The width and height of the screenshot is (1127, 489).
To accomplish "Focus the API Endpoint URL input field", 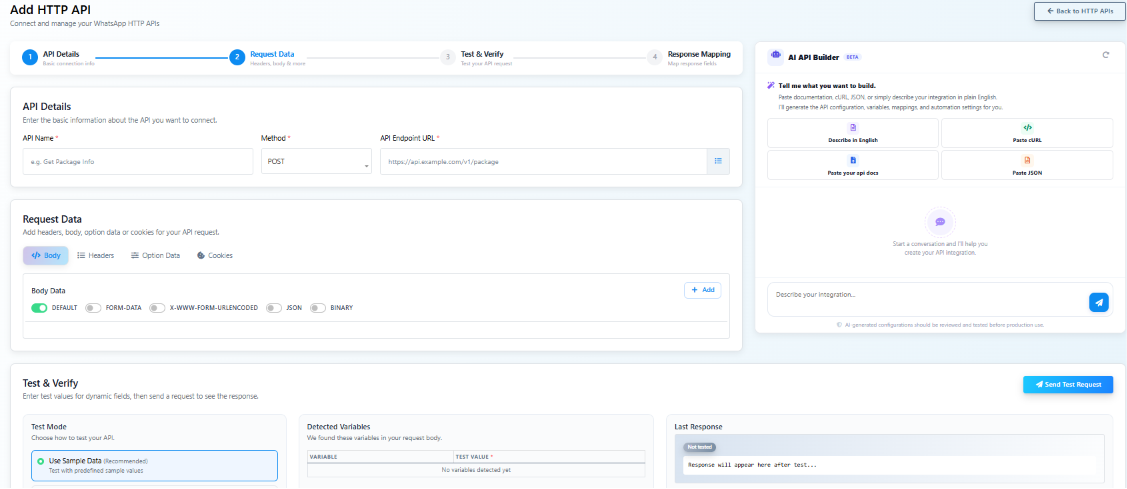I will (x=543, y=162).
